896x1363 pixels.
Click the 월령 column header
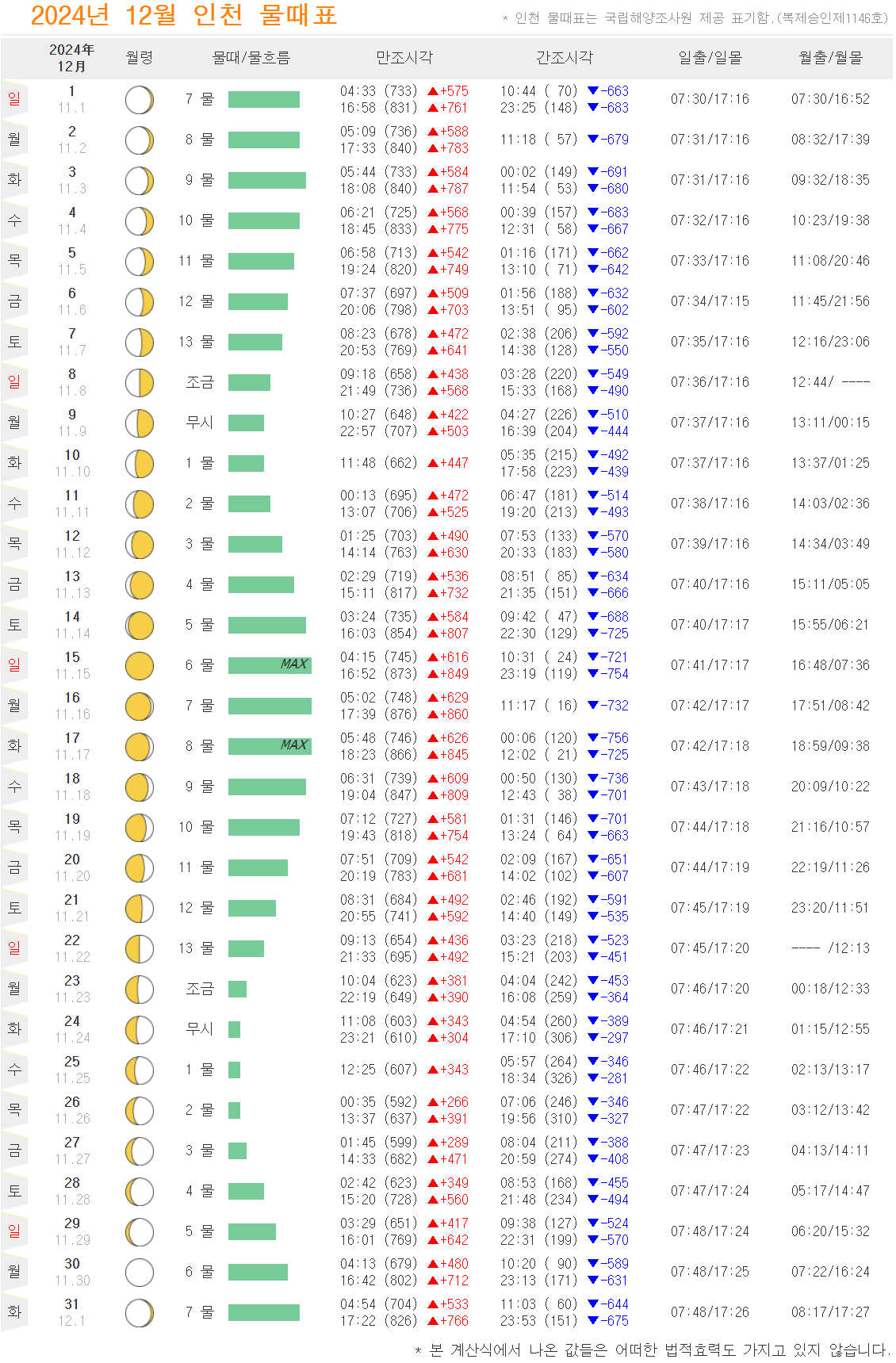point(140,57)
